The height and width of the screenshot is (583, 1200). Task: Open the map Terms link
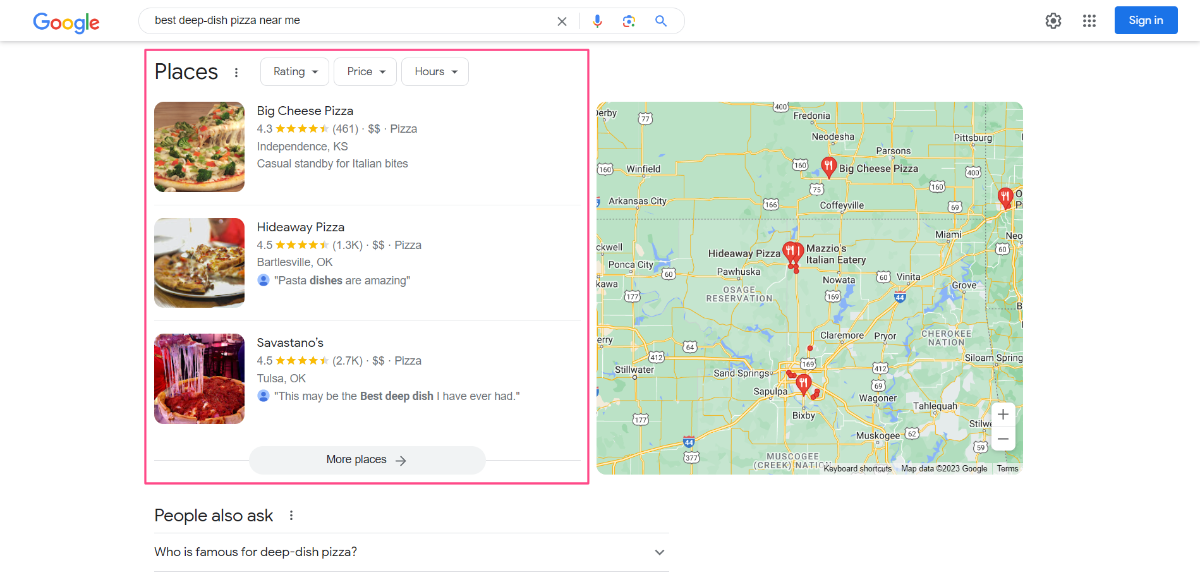1007,468
